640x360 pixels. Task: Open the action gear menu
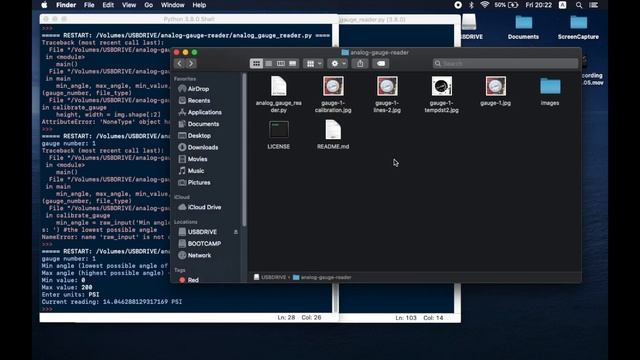(x=338, y=63)
